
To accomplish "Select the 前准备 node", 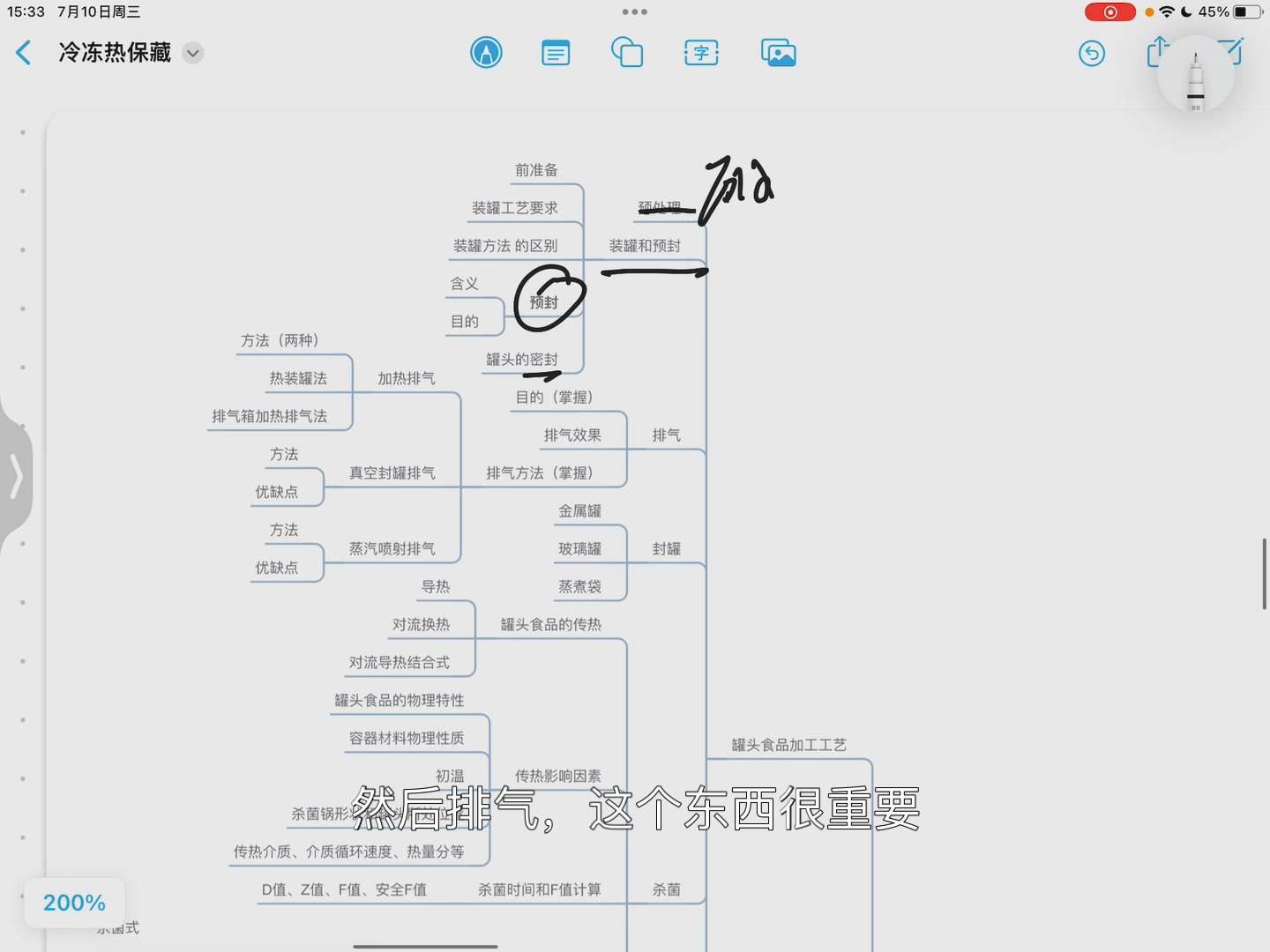I will 536,170.
